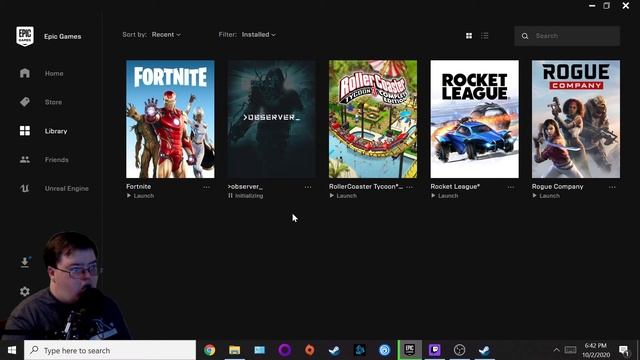This screenshot has height=360, width=640.
Task: Click the taskbar search box
Action: click(x=110, y=350)
